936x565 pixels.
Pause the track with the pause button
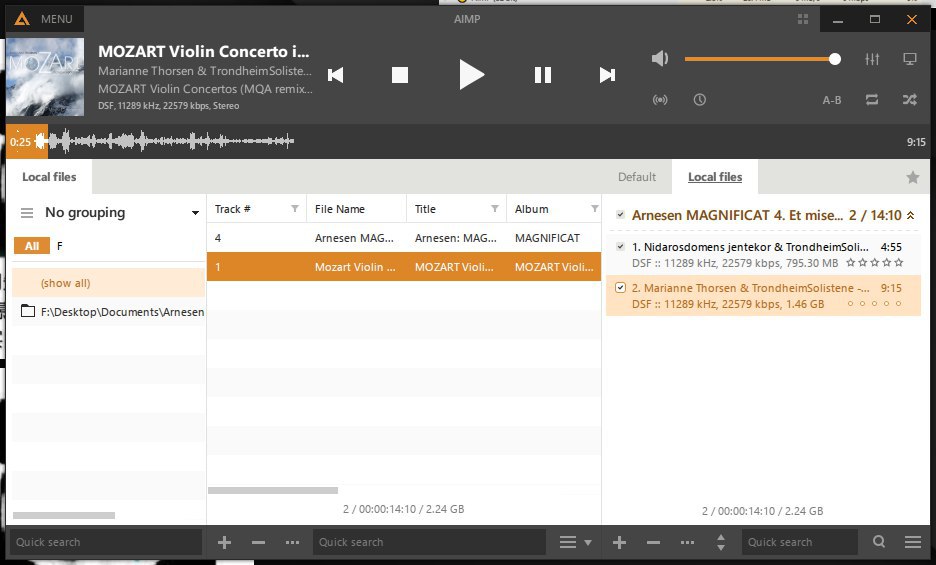543,75
